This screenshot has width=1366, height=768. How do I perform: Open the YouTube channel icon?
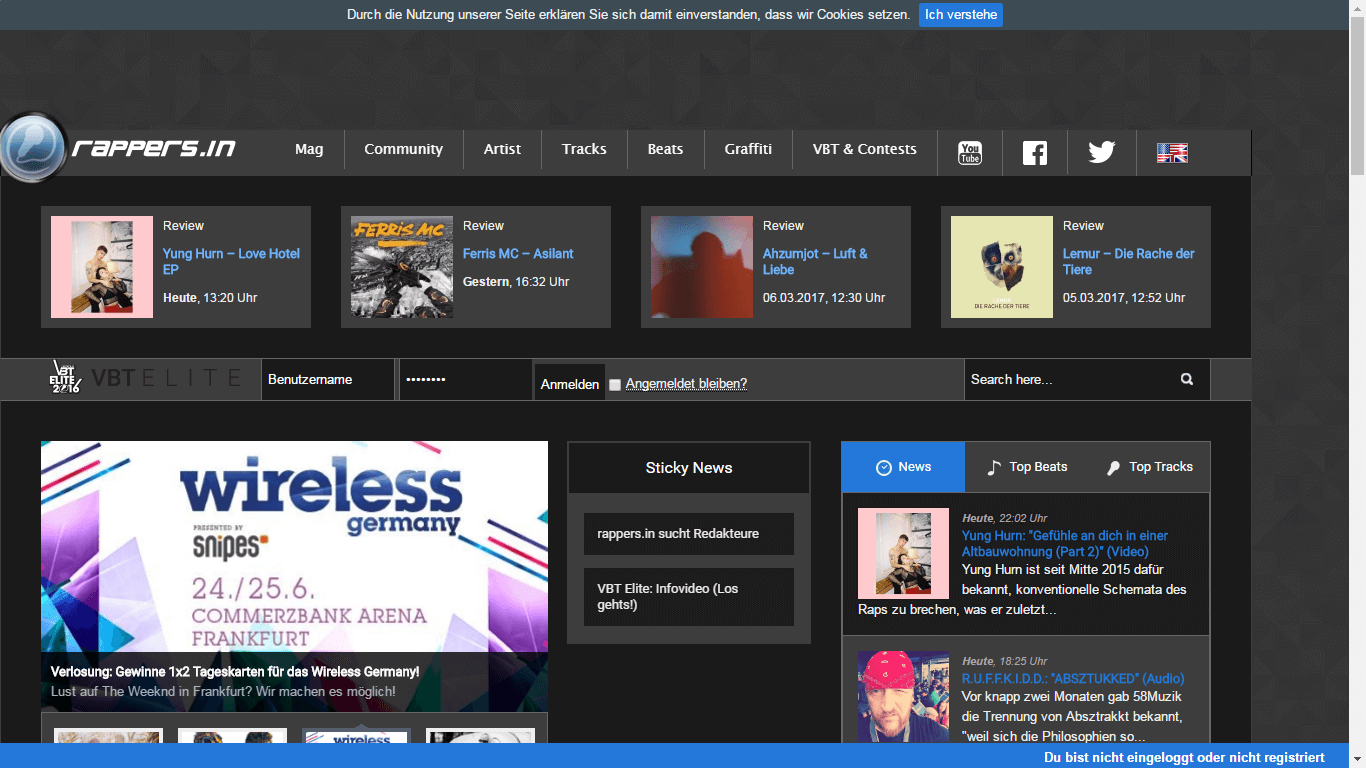pos(970,153)
